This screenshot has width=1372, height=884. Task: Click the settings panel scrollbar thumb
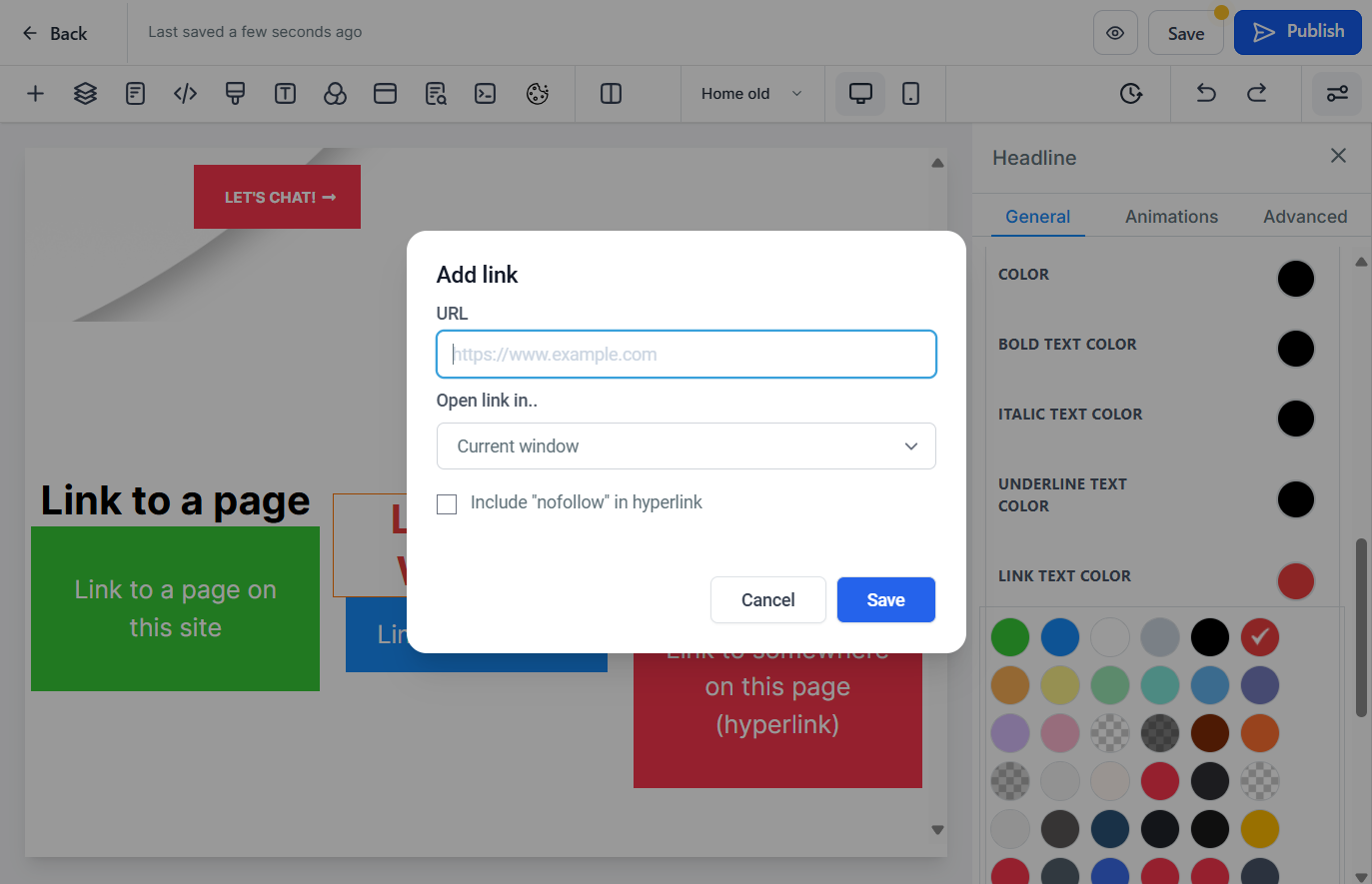coord(1361,627)
